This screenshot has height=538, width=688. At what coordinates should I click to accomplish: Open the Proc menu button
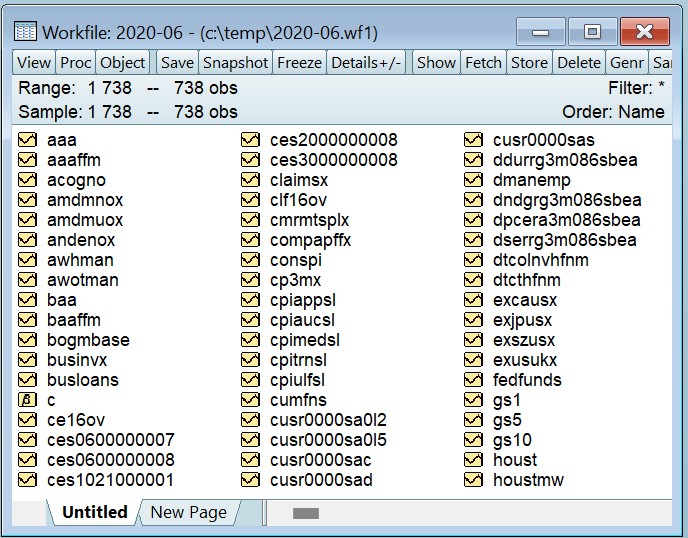pyautogui.click(x=75, y=62)
